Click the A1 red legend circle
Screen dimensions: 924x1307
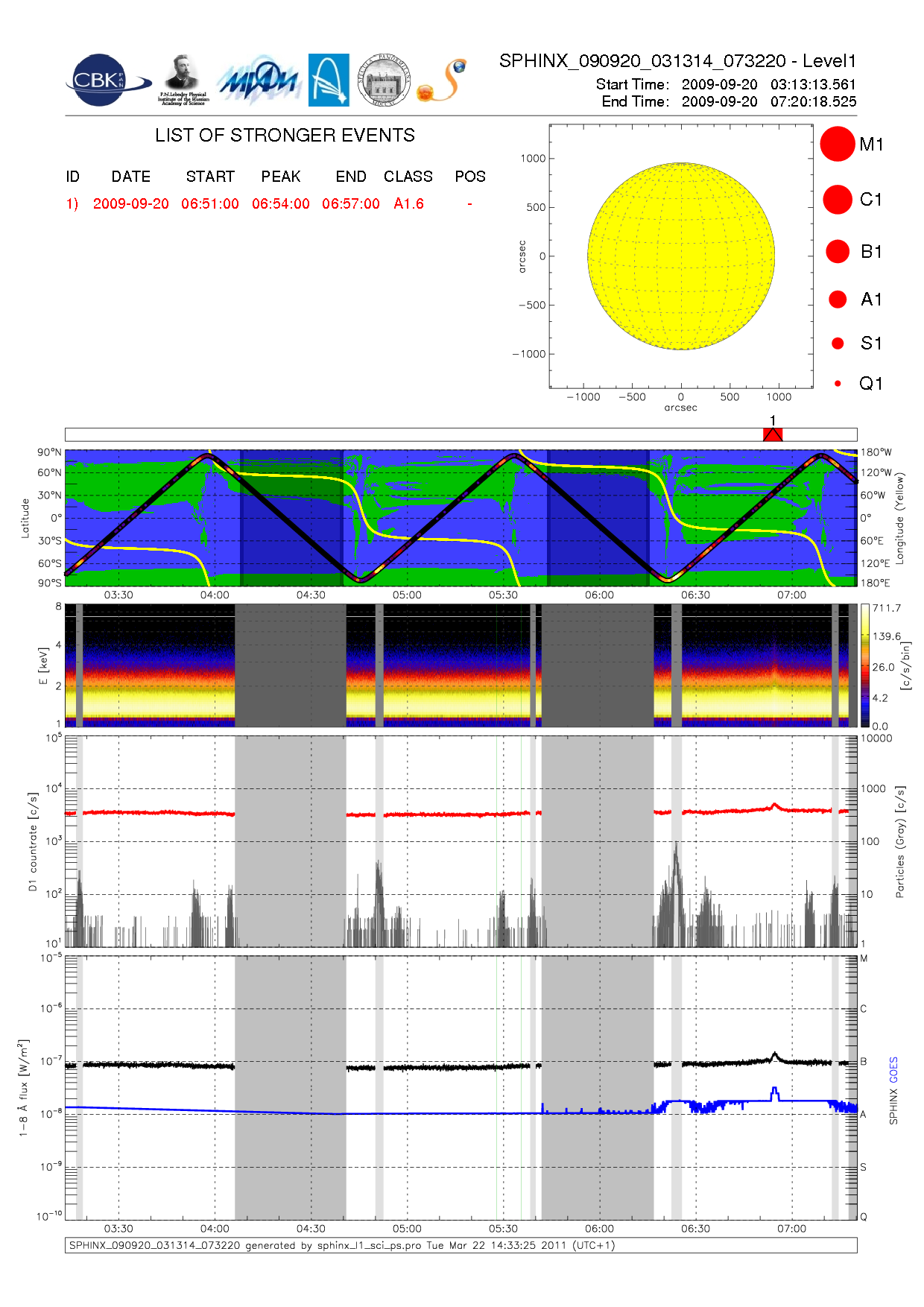[x=838, y=300]
